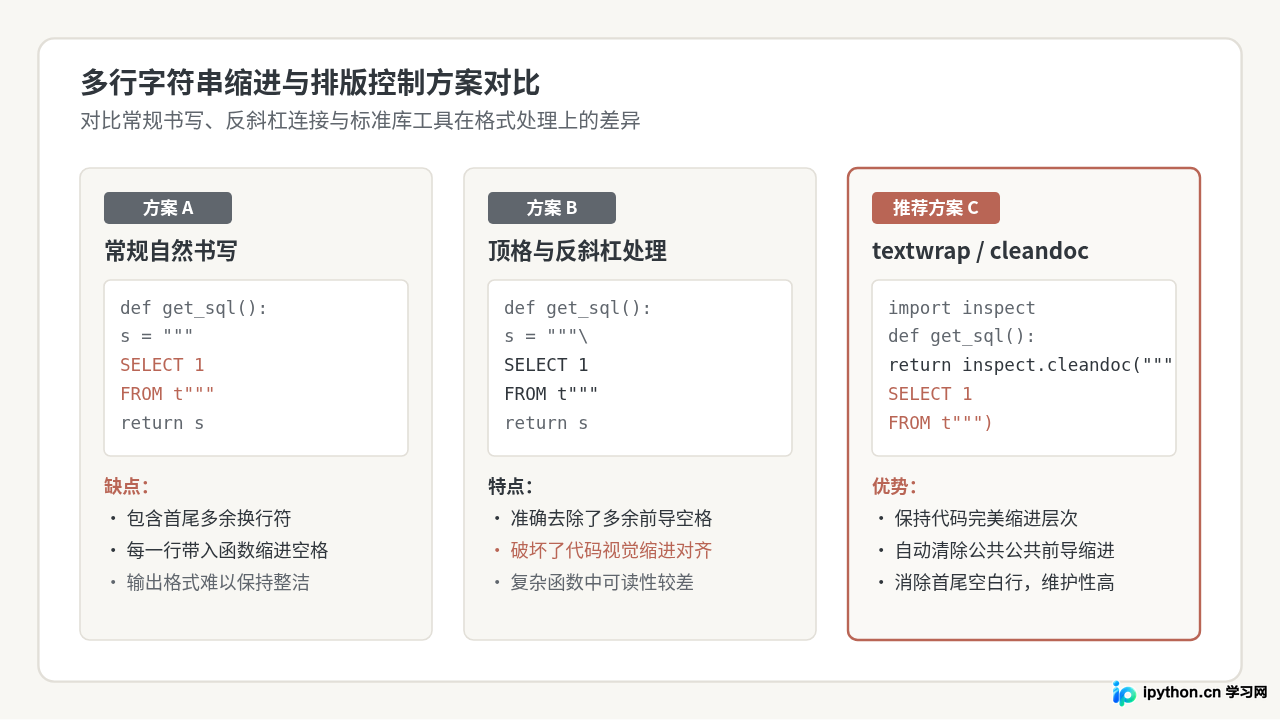Click the bullet 每一行带入函数缩进空格
Viewport: 1280px width, 720px height.
218,551
